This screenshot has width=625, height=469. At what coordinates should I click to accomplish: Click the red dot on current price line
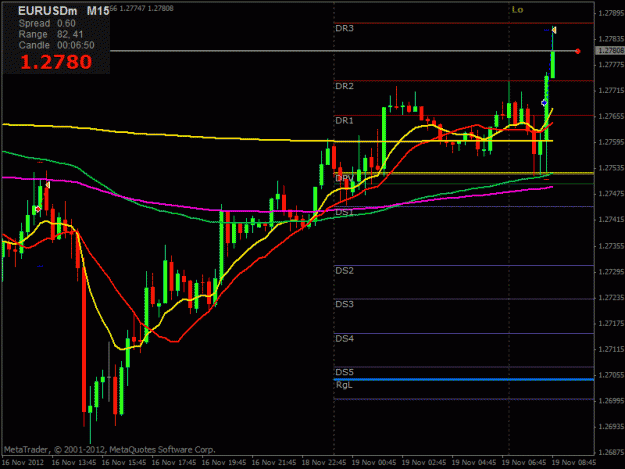[578, 51]
